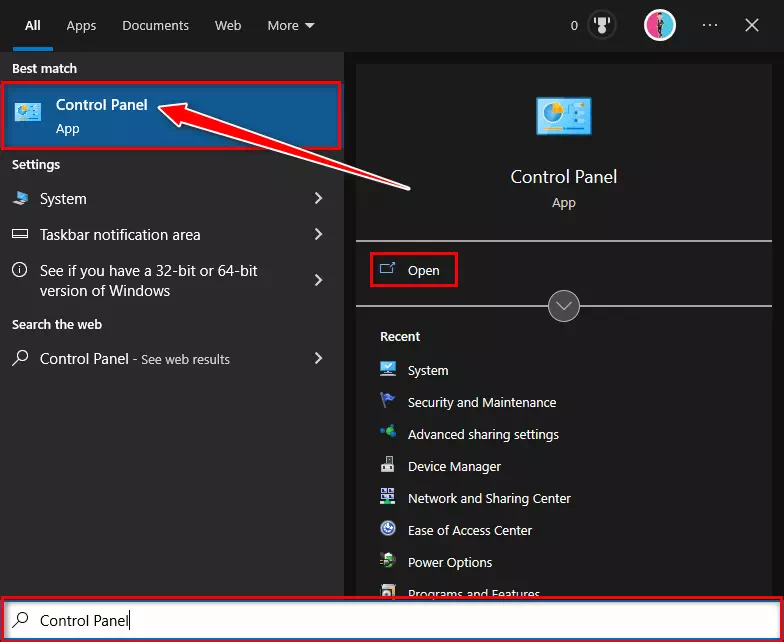The height and width of the screenshot is (642, 784).
Task: Open See if you have 32-bit or 64-bit
Action: pos(172,280)
